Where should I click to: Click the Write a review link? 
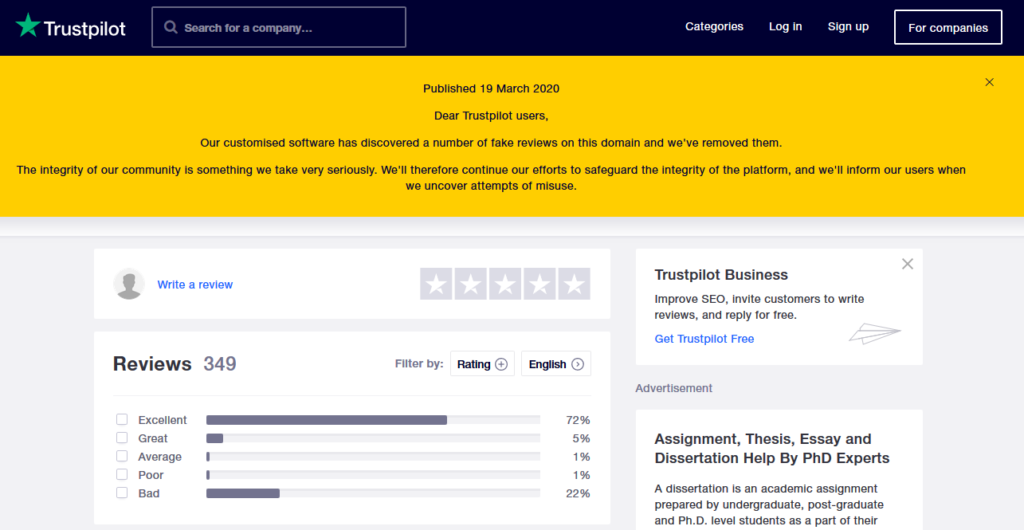[195, 285]
